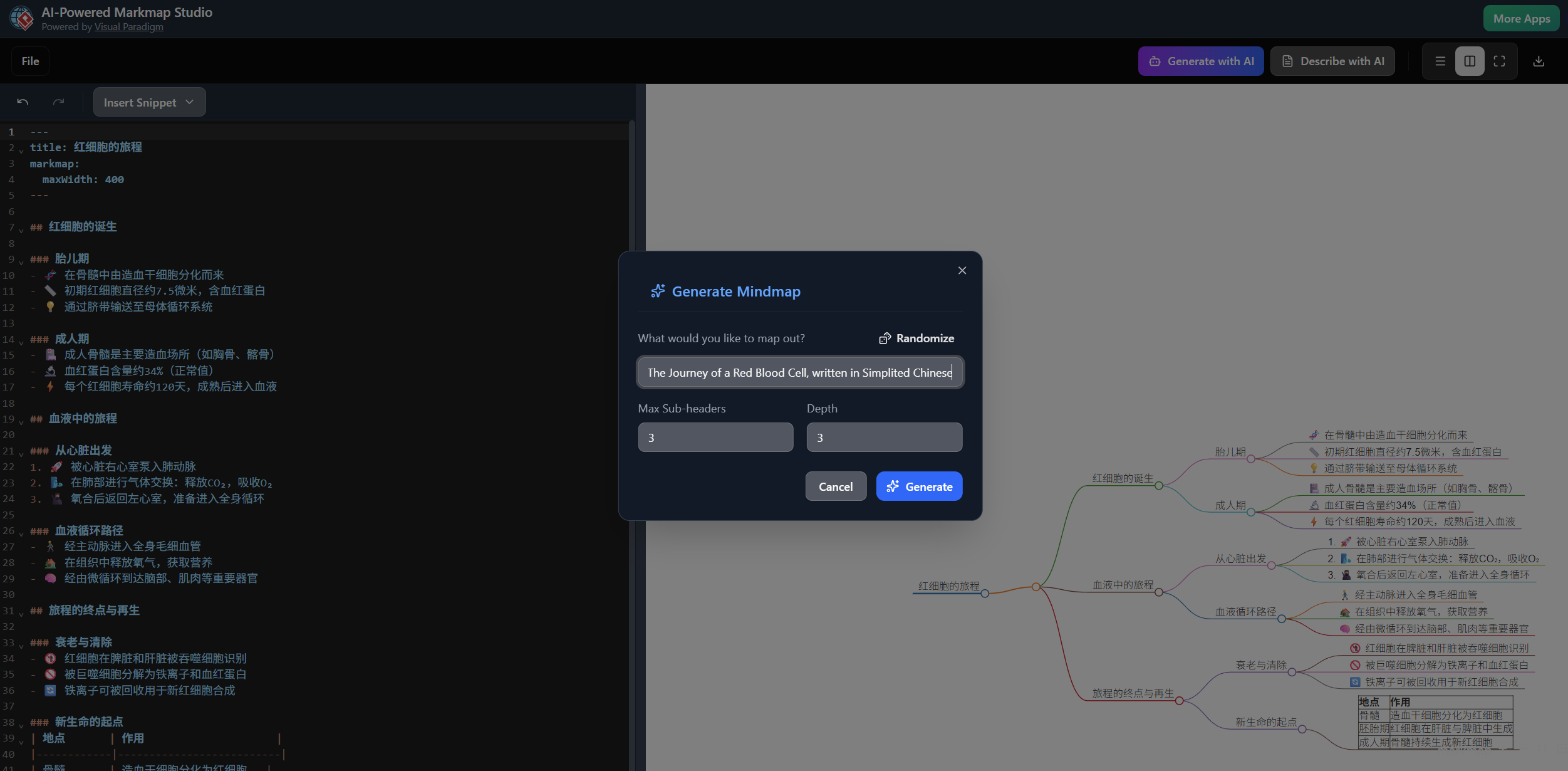Viewport: 1568px width, 771px height.
Task: Open the Visual Paradigm link
Action: point(129,27)
